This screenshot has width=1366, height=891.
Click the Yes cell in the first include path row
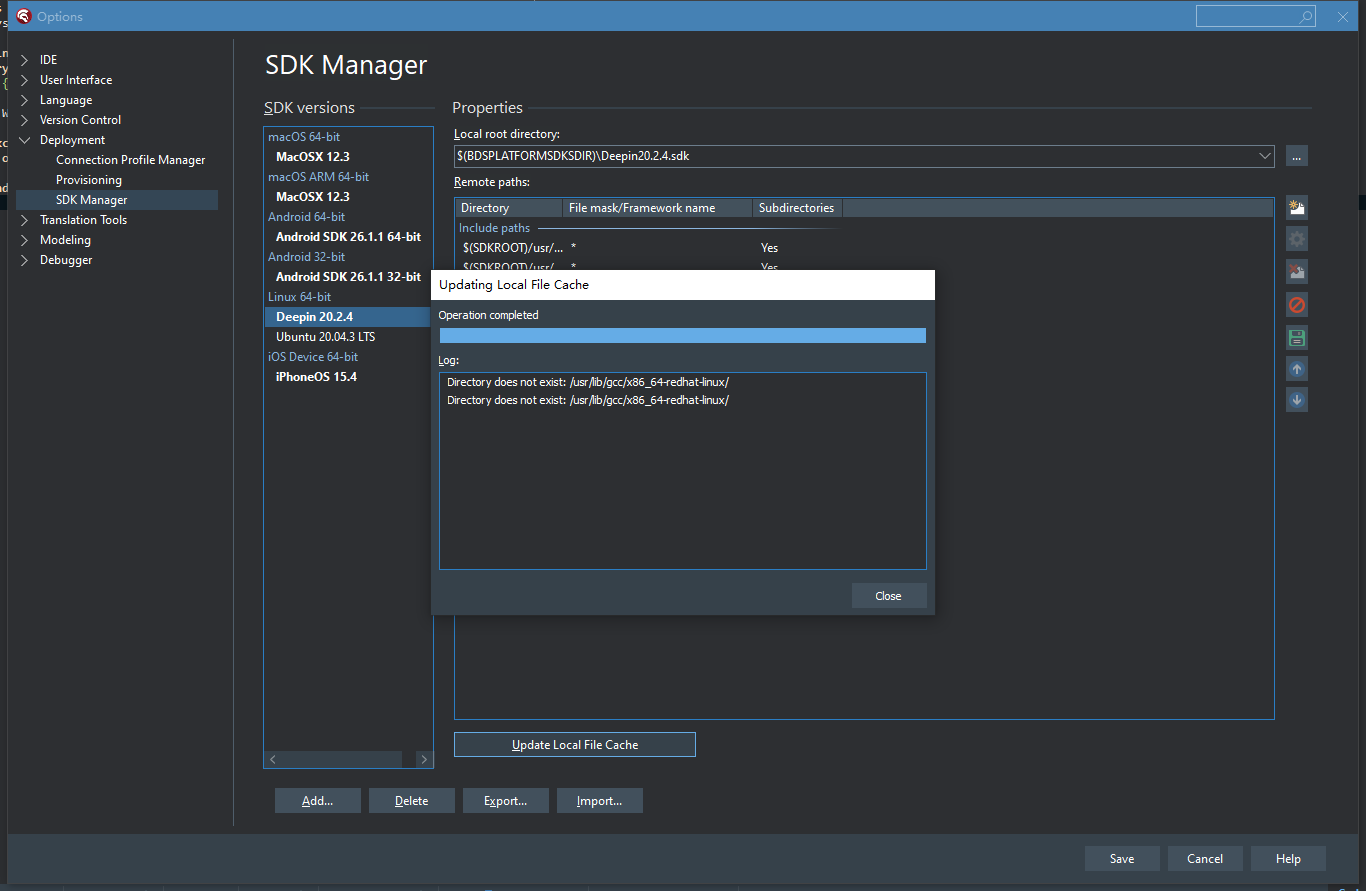tap(769, 248)
